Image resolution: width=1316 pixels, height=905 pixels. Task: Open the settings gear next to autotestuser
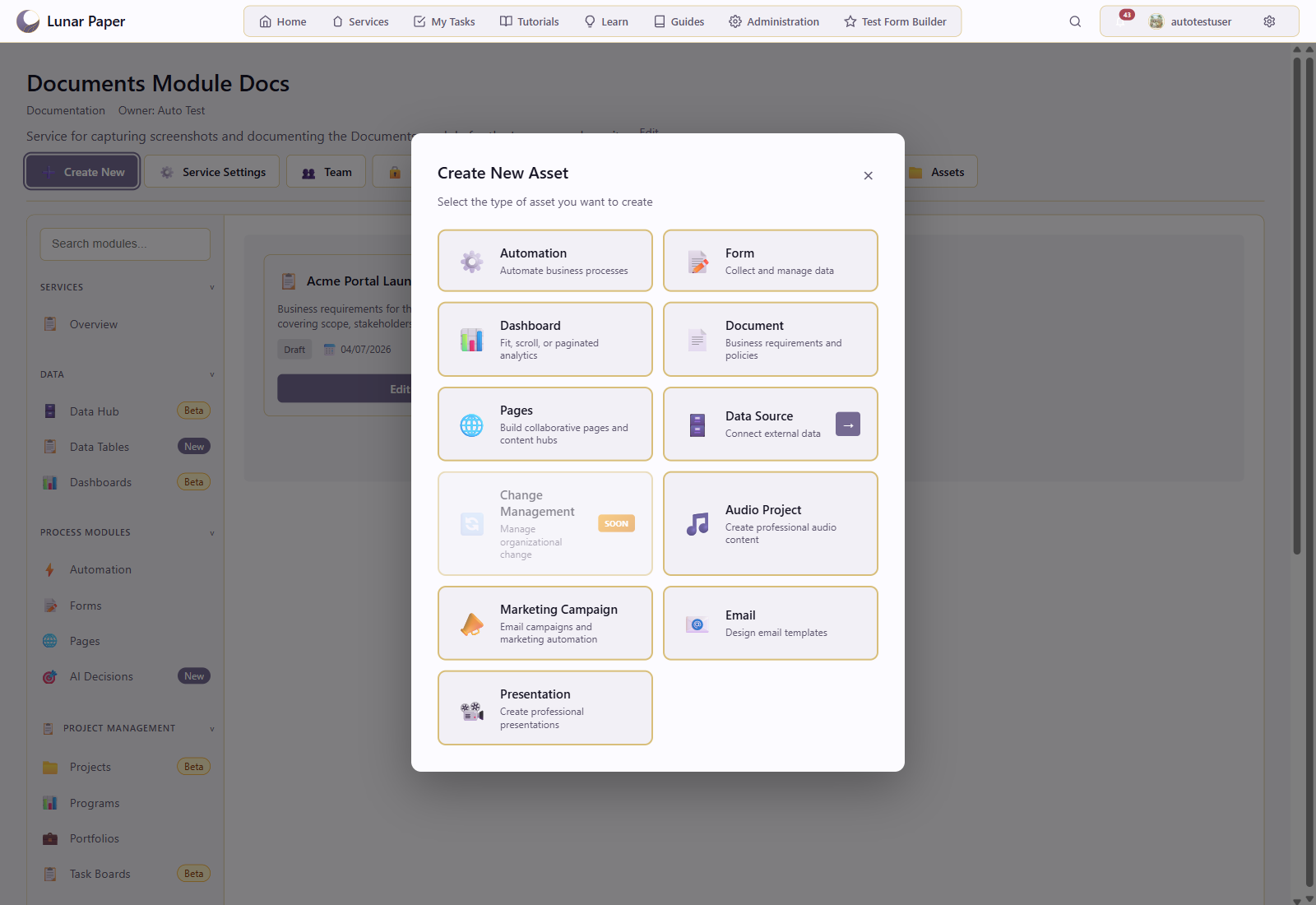pos(1269,21)
